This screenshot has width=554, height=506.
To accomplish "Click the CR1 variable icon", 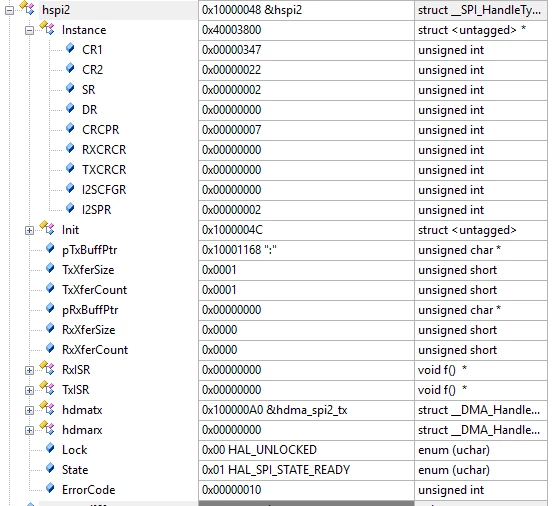I will pos(70,48).
